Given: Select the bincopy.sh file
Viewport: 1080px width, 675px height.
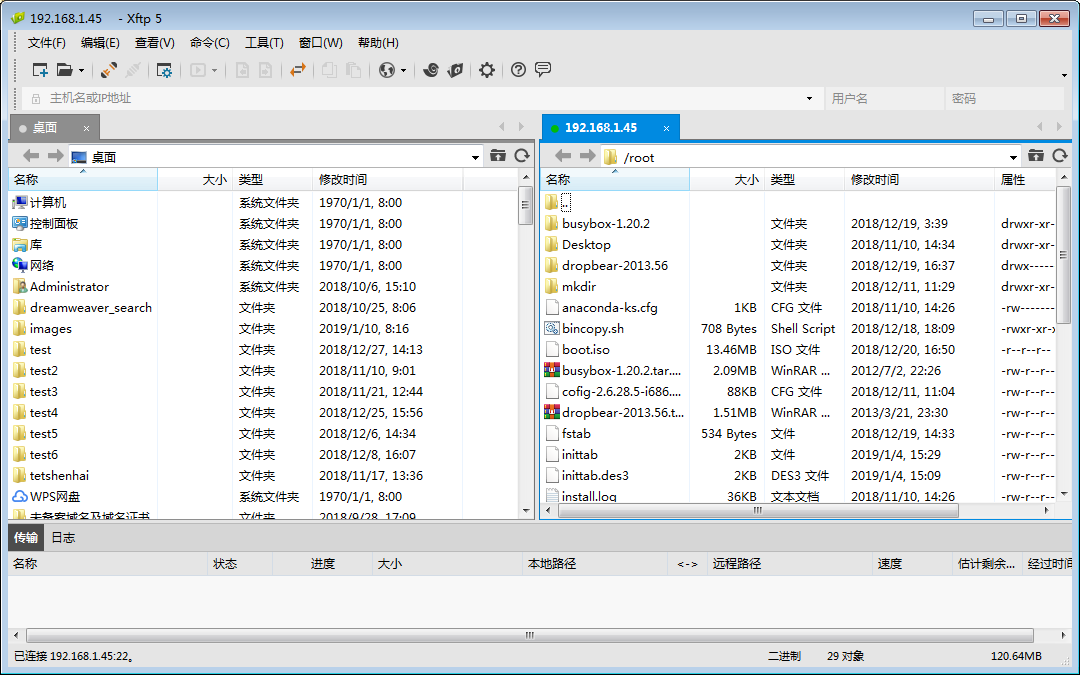Looking at the screenshot, I should point(585,329).
